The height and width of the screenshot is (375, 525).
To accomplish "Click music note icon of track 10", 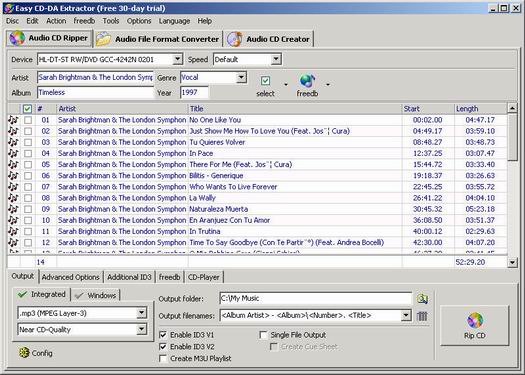I will tap(13, 220).
